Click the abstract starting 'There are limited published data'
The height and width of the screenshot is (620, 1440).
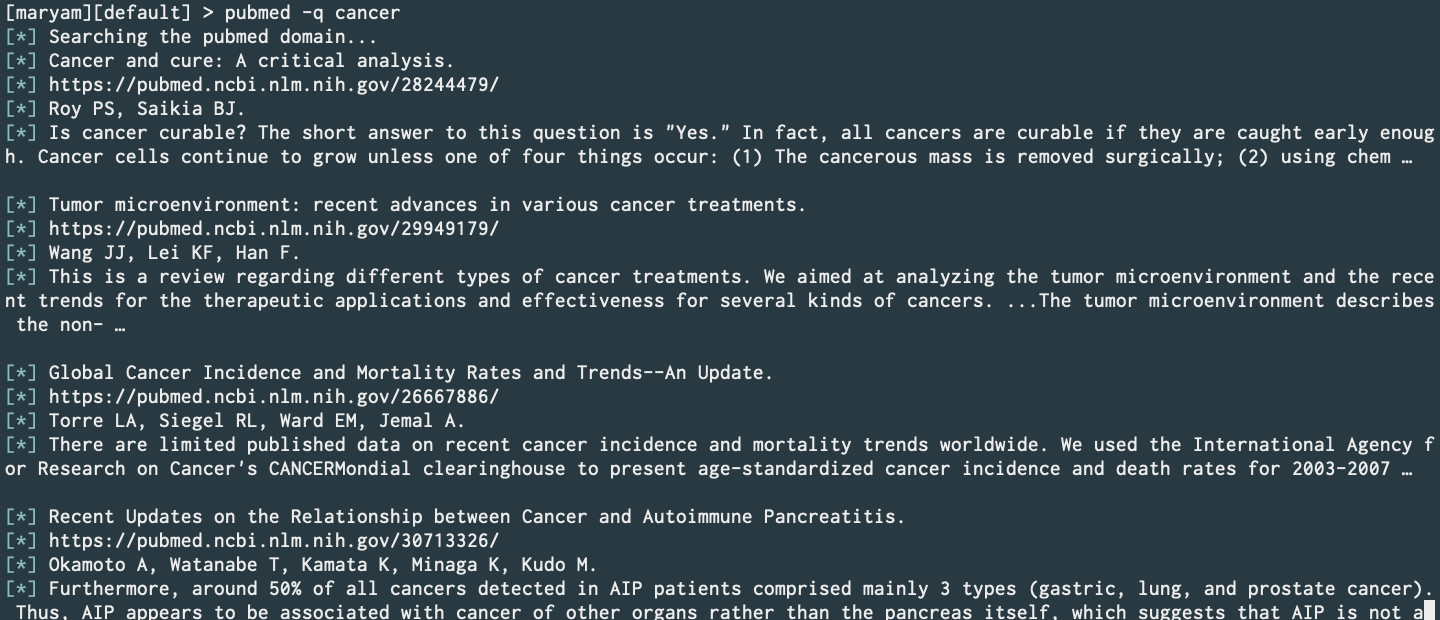(720, 457)
